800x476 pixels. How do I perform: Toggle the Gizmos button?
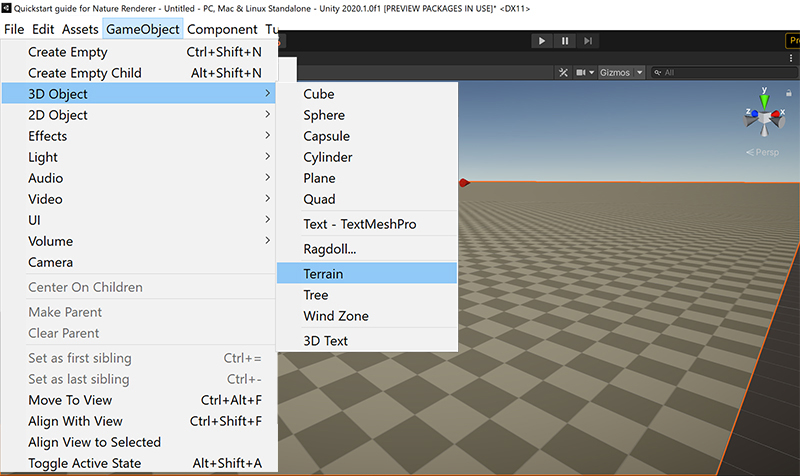(614, 73)
